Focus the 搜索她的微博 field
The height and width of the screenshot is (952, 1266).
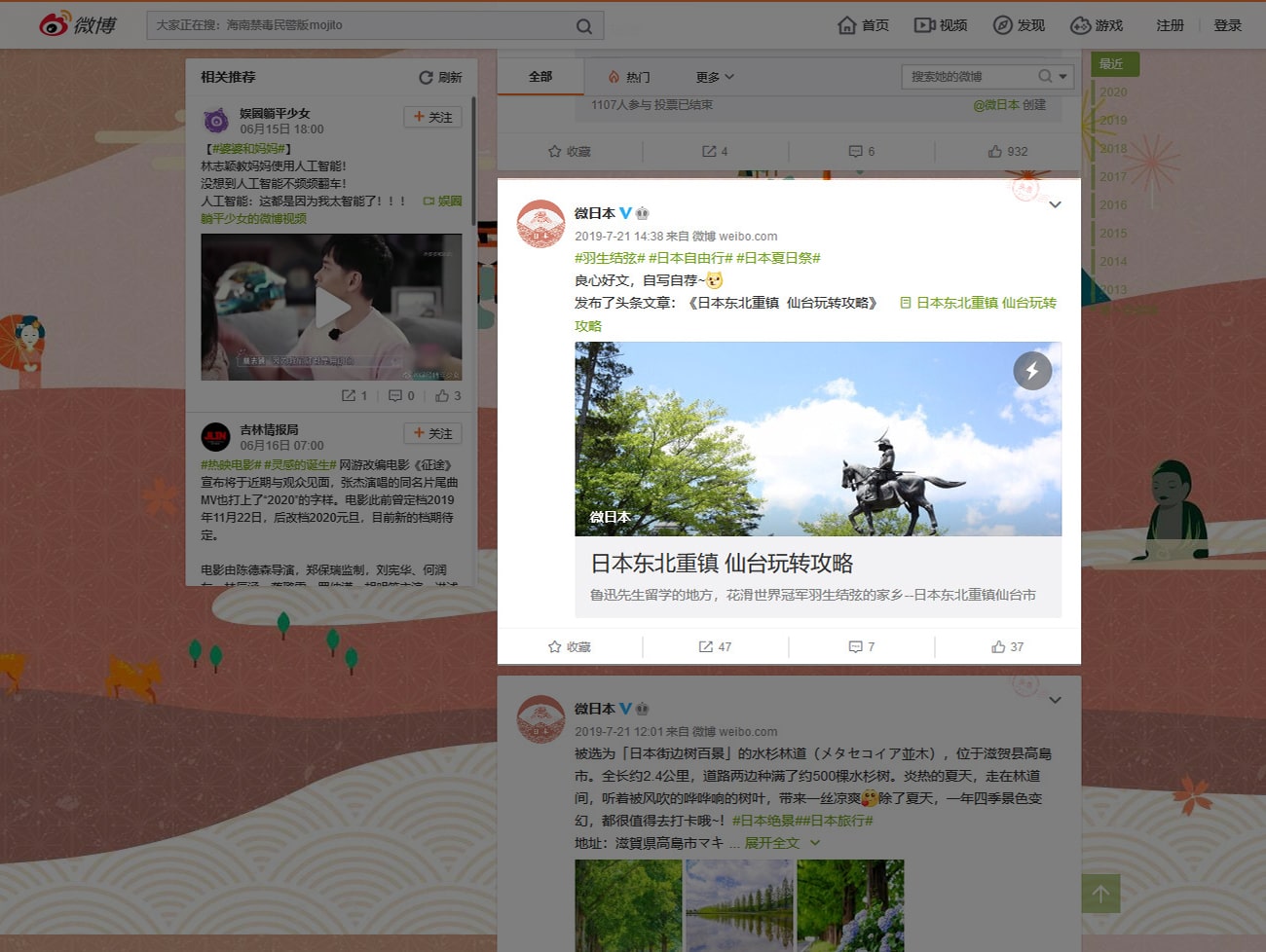click(972, 76)
